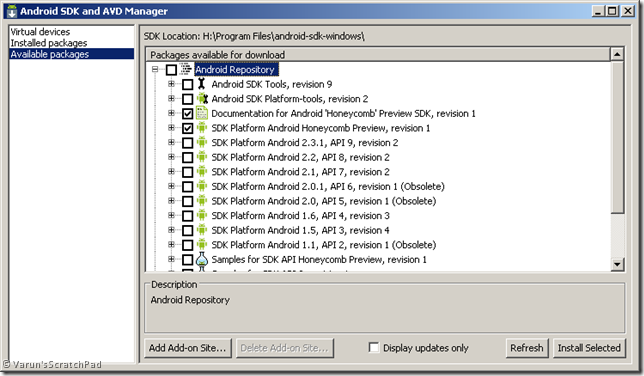The width and height of the screenshot is (644, 376).
Task: Expand the Android SDK Platform-tools node
Action: coord(171,99)
